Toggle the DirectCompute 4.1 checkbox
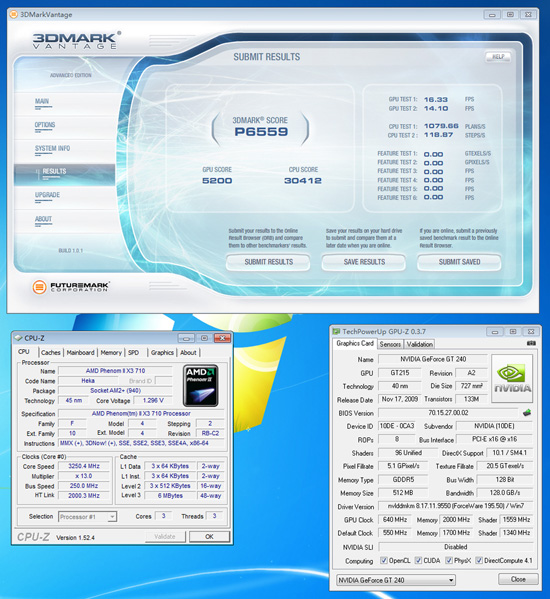This screenshot has width=550, height=599. [479, 560]
